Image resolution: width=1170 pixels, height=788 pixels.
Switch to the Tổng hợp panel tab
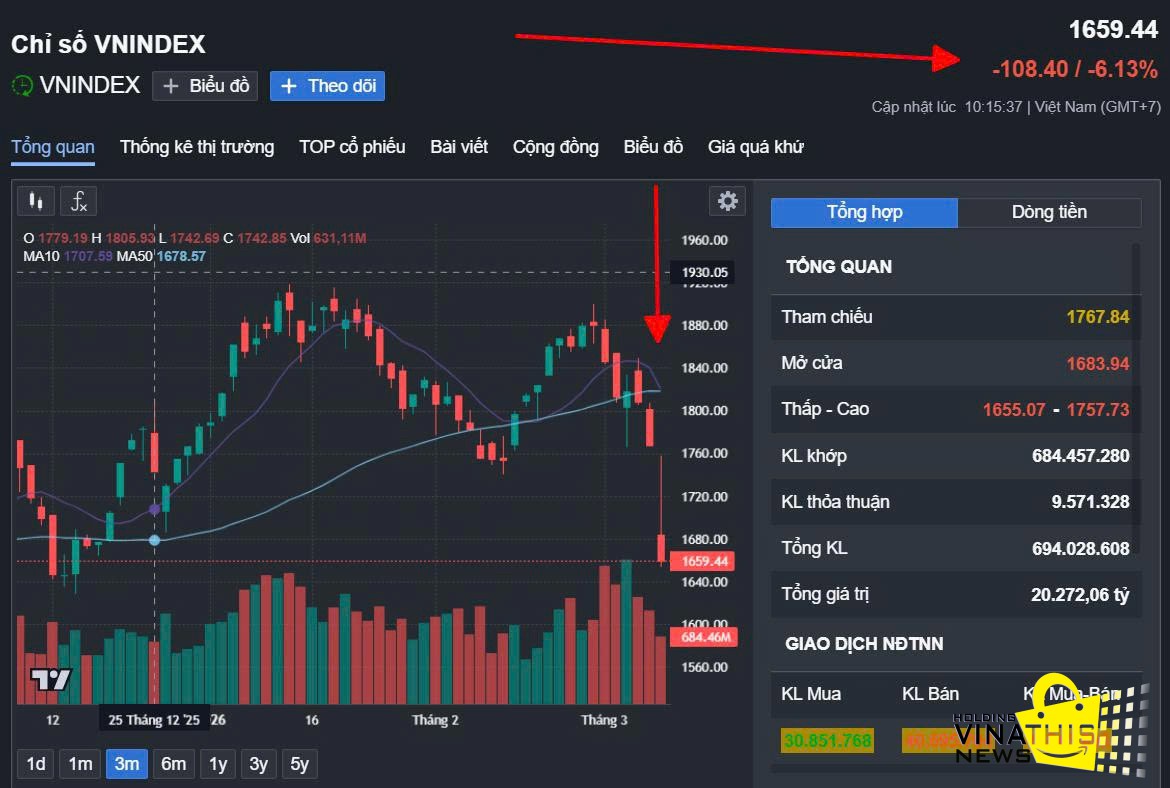[x=863, y=212]
